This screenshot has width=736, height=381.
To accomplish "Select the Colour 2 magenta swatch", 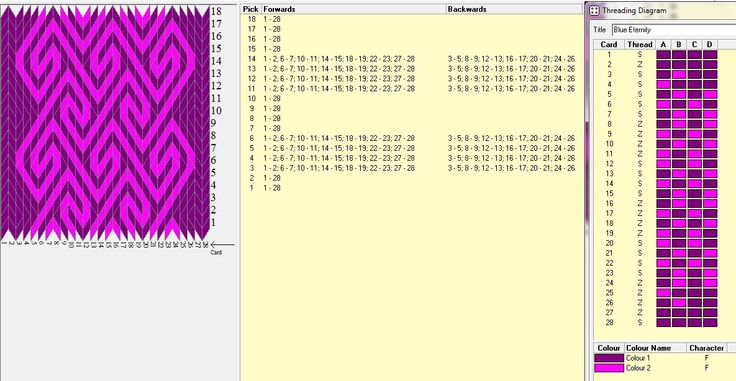I will [x=609, y=368].
